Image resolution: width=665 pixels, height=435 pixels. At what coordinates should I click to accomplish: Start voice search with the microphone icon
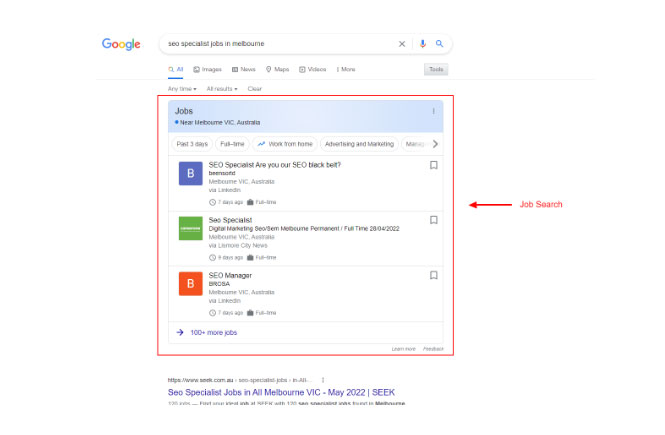[422, 44]
